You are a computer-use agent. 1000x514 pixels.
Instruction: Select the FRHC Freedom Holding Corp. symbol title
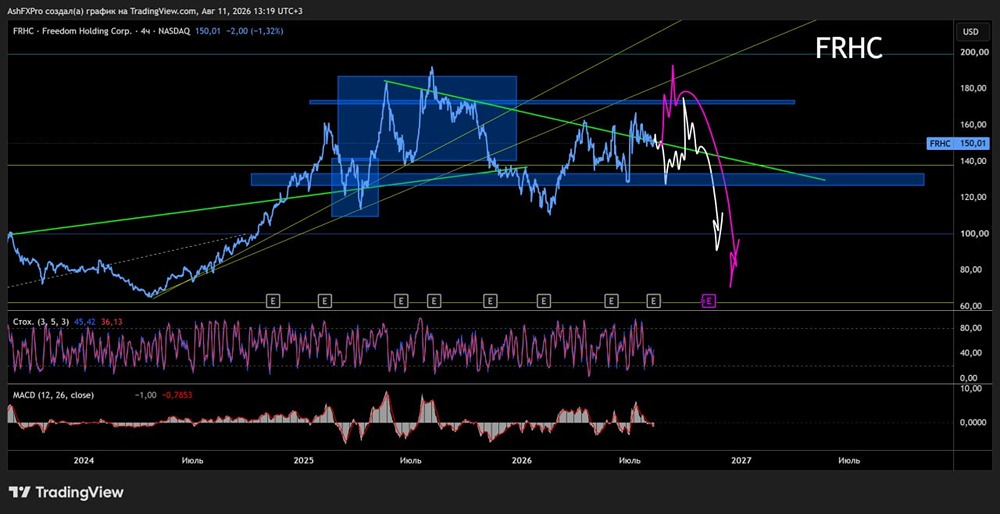click(101, 31)
